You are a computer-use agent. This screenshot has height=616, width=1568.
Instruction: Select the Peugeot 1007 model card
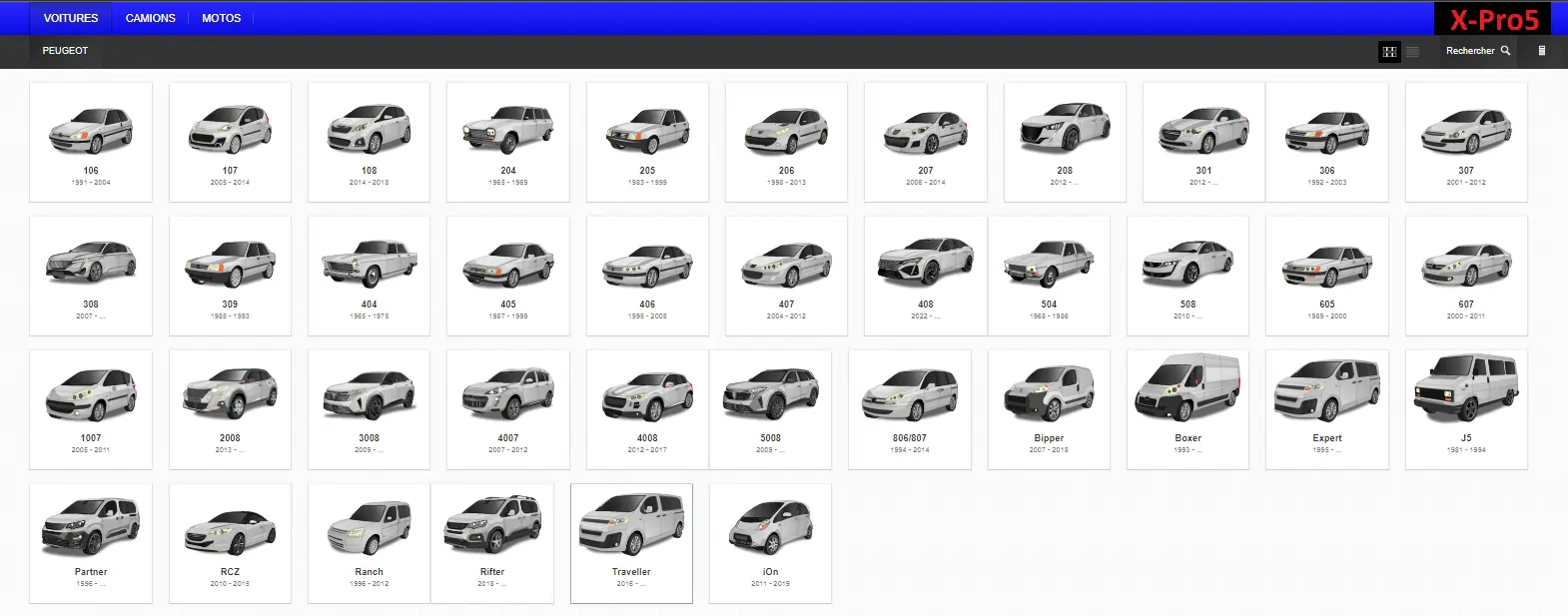coord(91,409)
